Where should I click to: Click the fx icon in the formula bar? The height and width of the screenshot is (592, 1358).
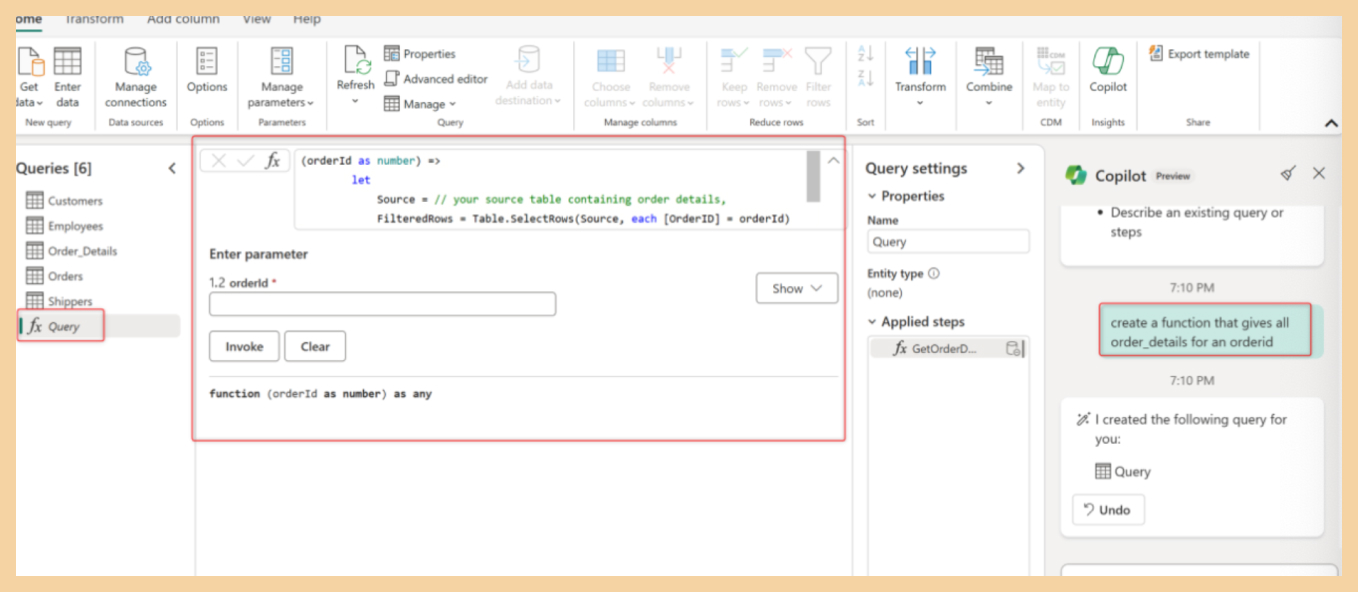pyautogui.click(x=272, y=161)
